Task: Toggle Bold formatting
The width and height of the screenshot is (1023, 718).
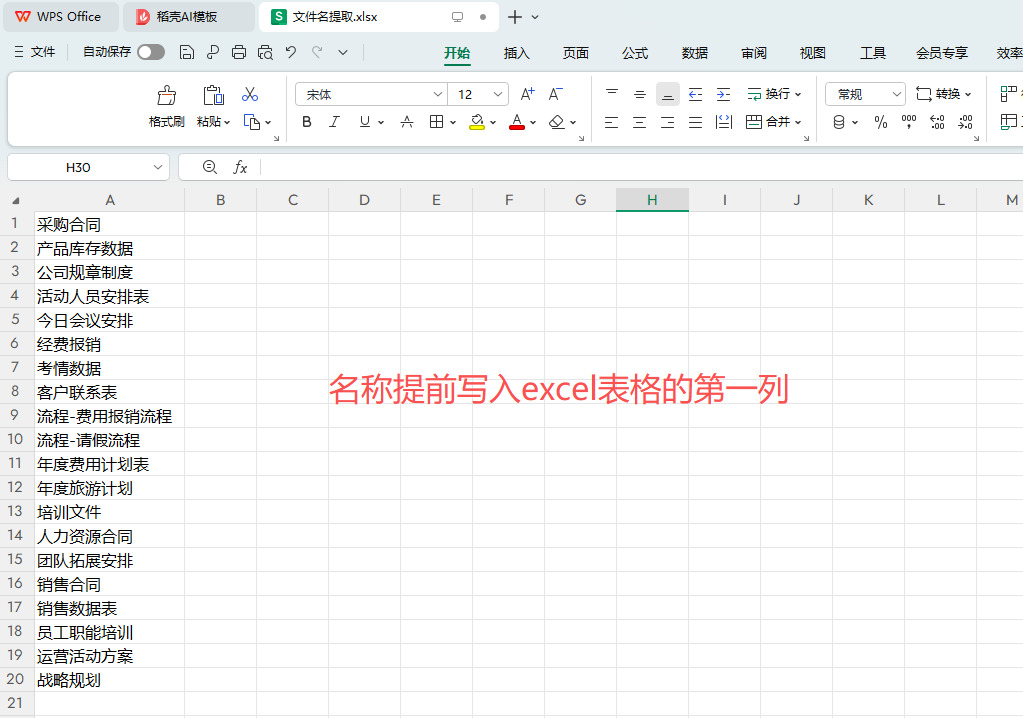Action: [x=307, y=122]
